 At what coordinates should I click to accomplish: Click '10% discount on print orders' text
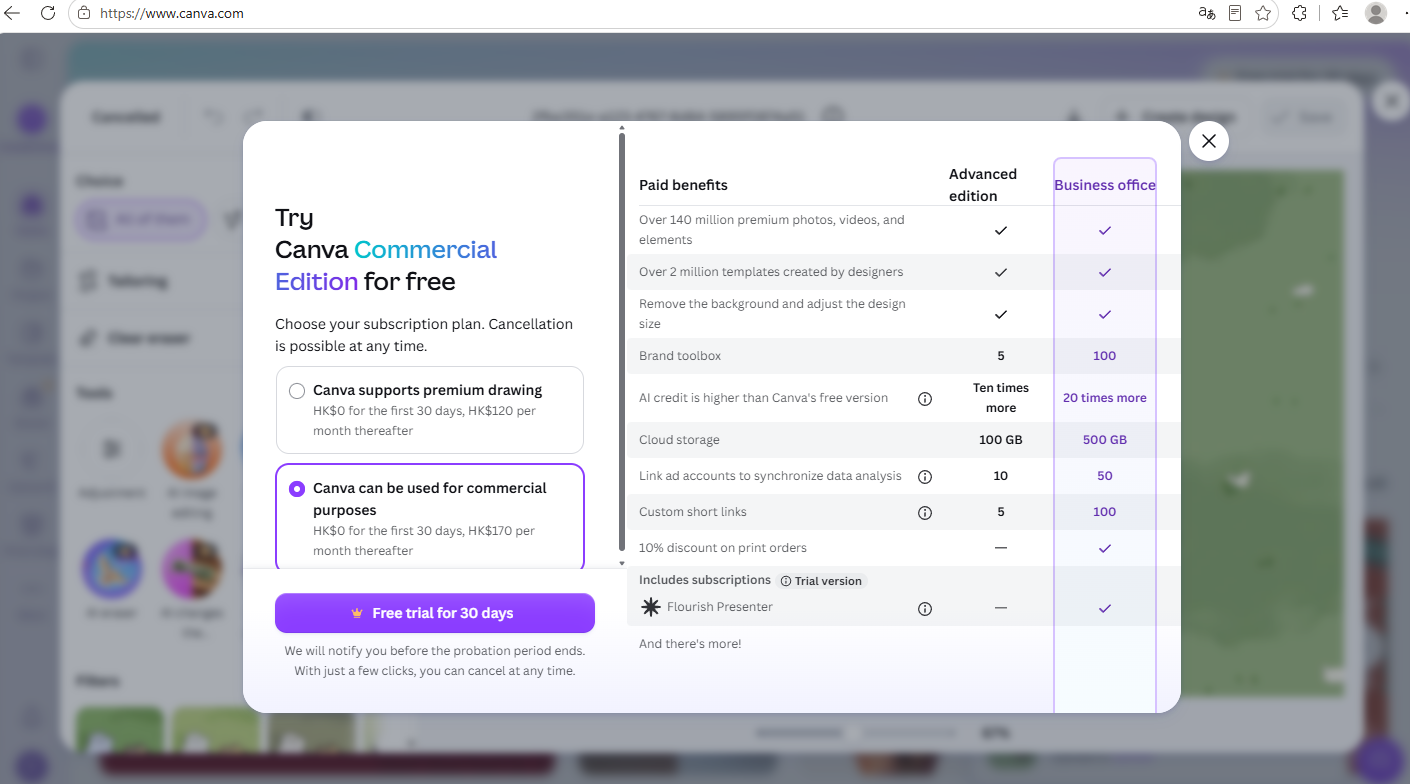(723, 548)
